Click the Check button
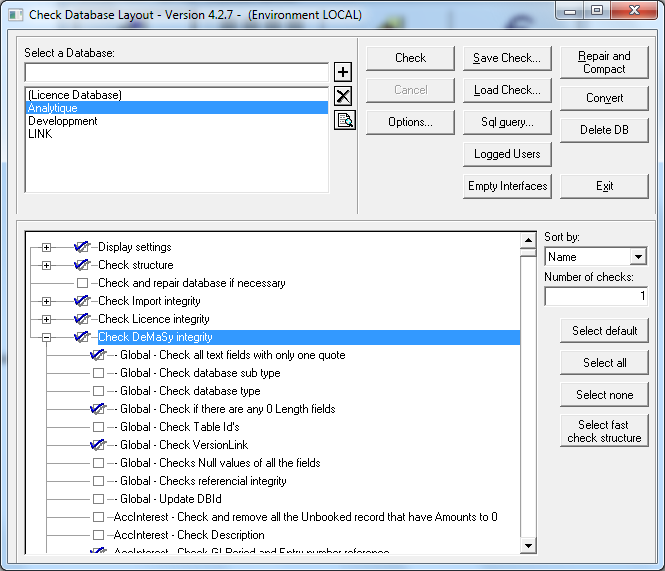The width and height of the screenshot is (665, 571). pos(410,58)
